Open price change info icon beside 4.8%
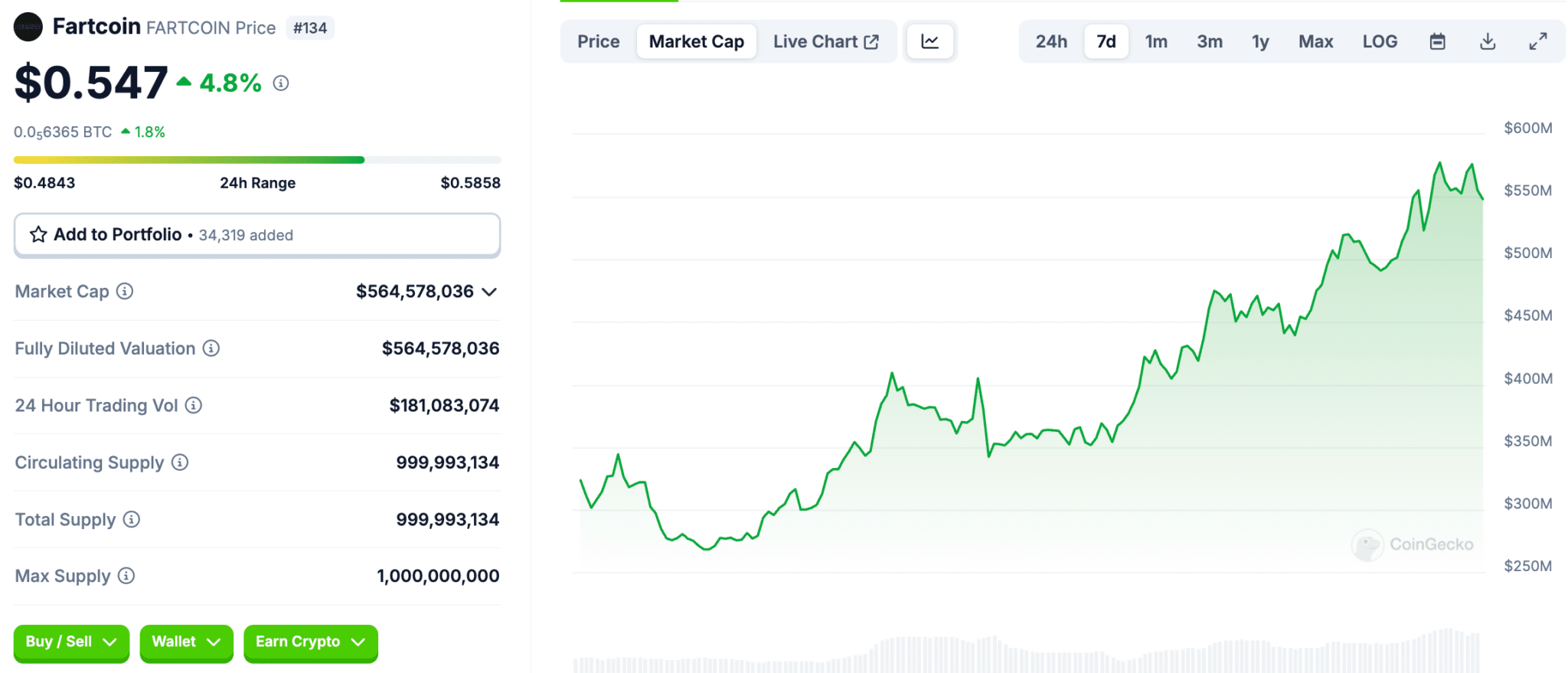The width and height of the screenshot is (1568, 673). click(x=281, y=83)
